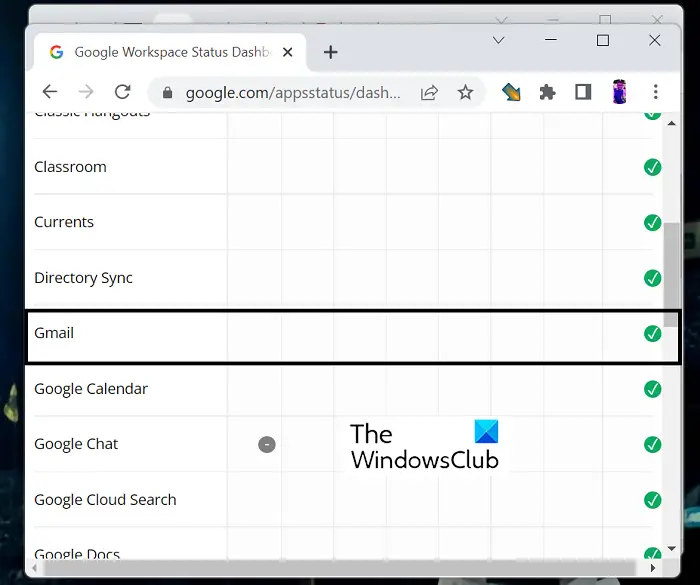700x585 pixels.
Task: Open the paint-bucket extension icon
Action: [x=511, y=92]
